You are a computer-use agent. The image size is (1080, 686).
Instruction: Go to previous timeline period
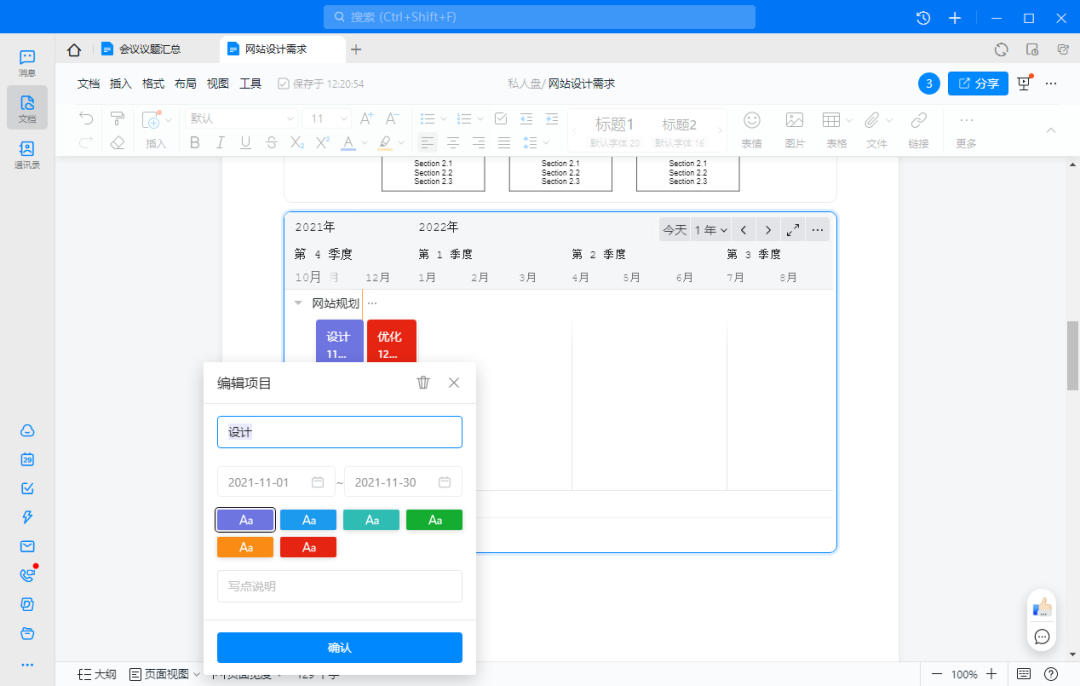point(743,230)
